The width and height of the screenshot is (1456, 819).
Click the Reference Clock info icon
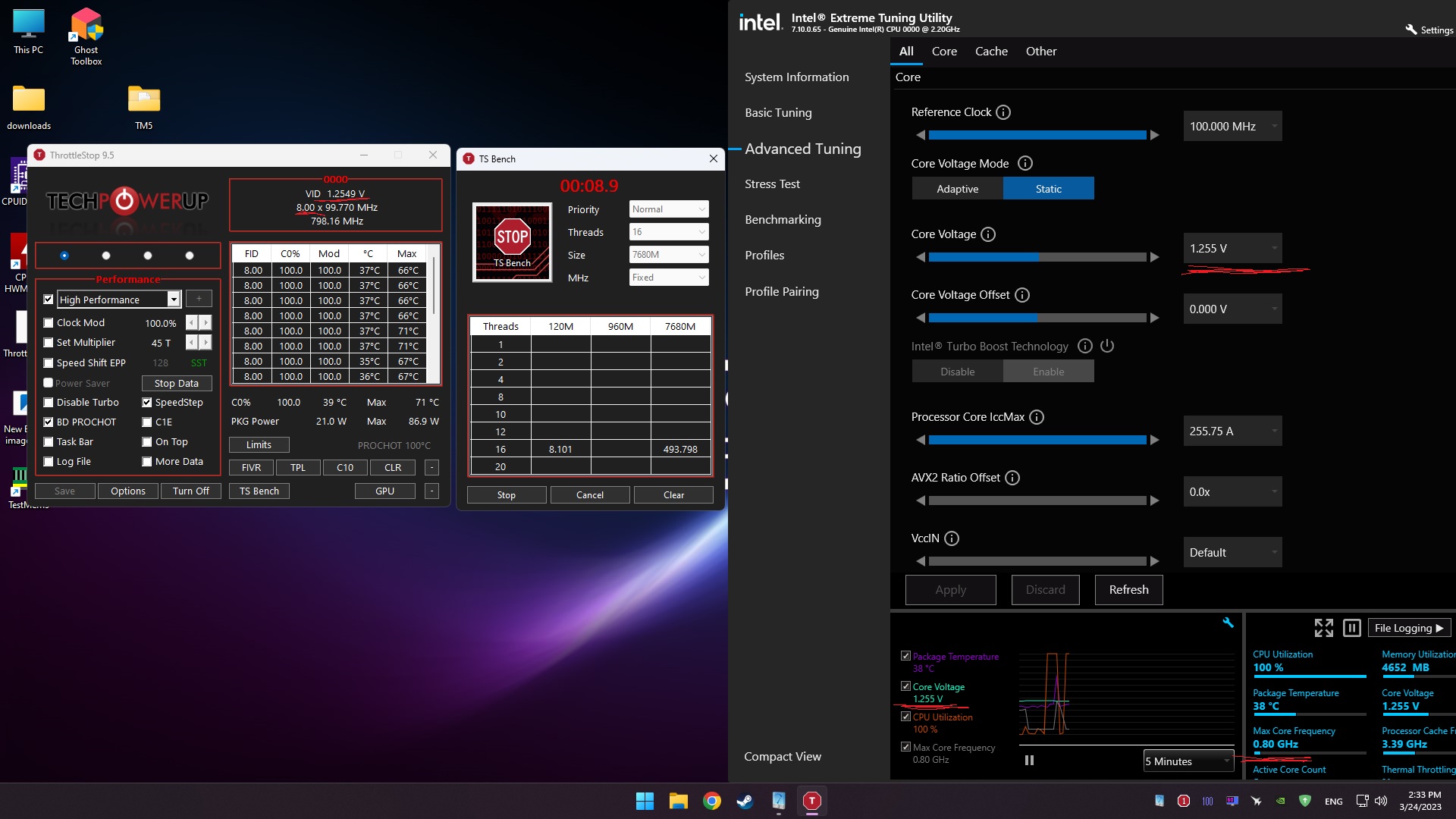pyautogui.click(x=1003, y=112)
